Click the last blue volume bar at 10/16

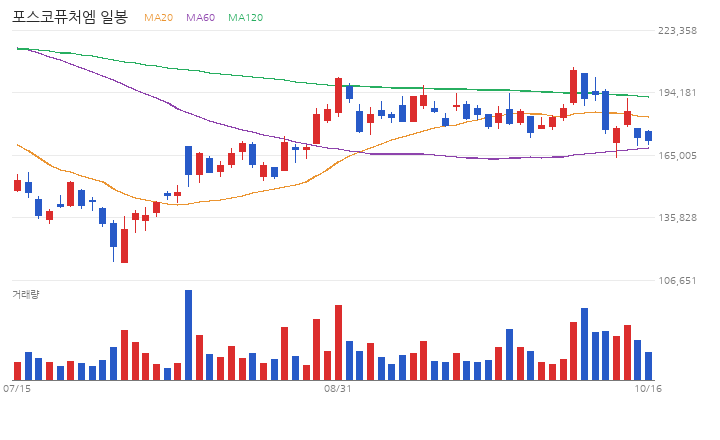coord(648,366)
